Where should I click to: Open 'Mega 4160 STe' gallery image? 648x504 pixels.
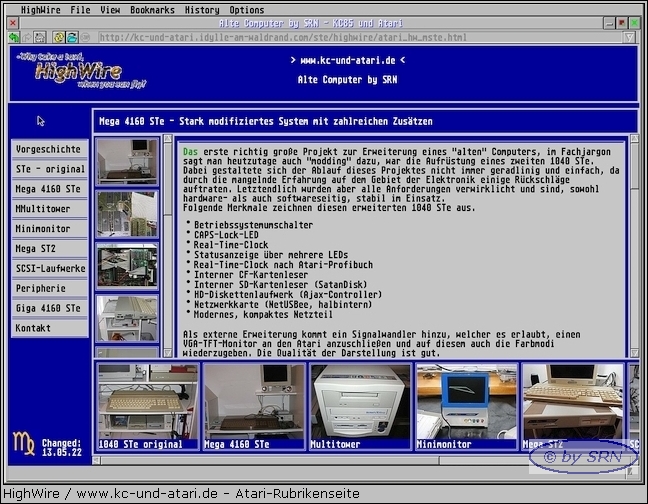click(254, 407)
